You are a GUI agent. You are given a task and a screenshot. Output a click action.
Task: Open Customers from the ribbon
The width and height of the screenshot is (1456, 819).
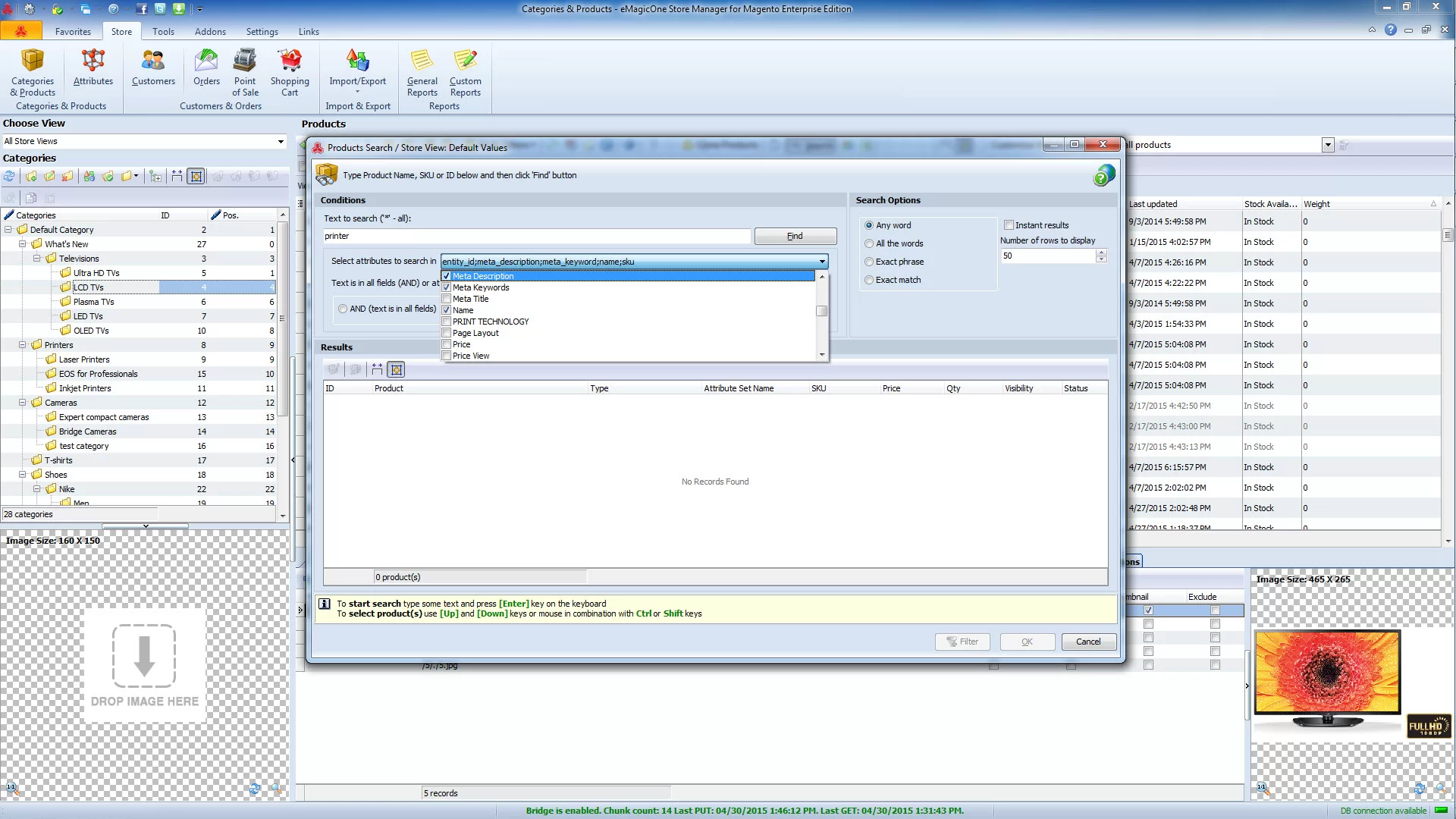coord(153,67)
